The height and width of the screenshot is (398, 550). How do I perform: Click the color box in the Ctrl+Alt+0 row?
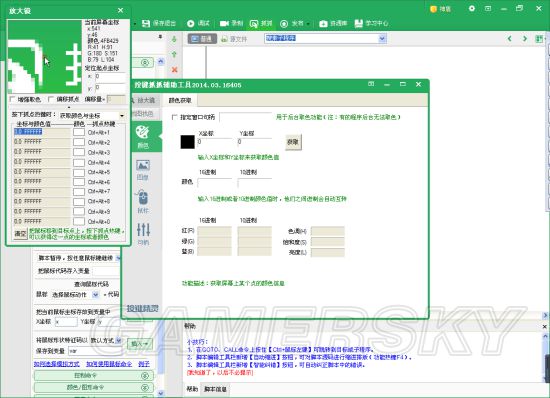pos(79,221)
